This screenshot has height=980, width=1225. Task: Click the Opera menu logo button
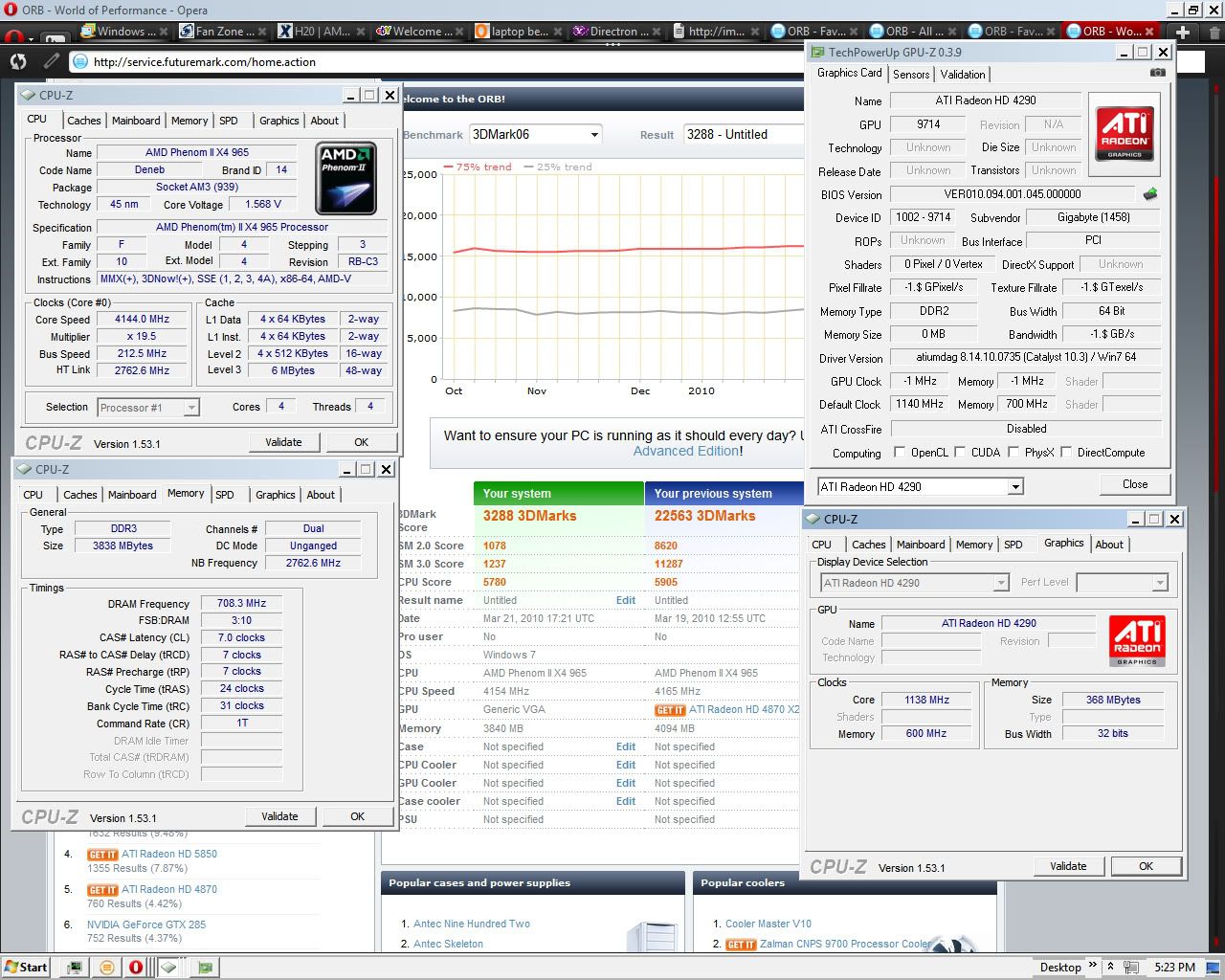[x=13, y=36]
